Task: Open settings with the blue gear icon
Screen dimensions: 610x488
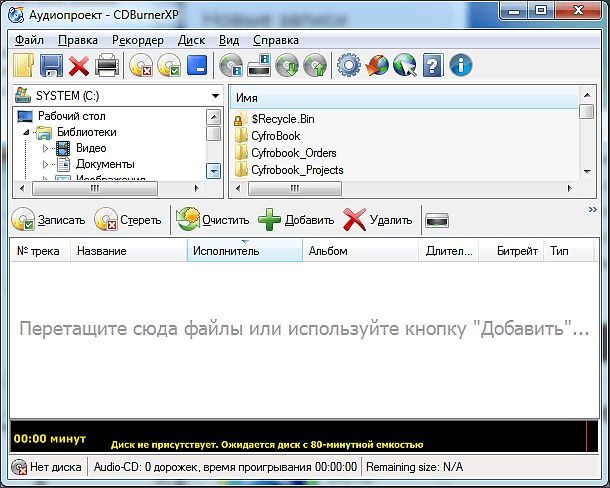Action: (349, 65)
